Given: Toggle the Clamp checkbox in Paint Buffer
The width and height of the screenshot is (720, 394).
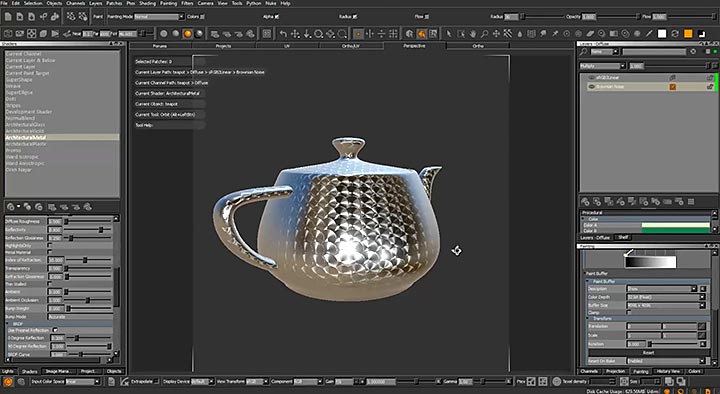Looking at the screenshot, I should pyautogui.click(x=629, y=312).
